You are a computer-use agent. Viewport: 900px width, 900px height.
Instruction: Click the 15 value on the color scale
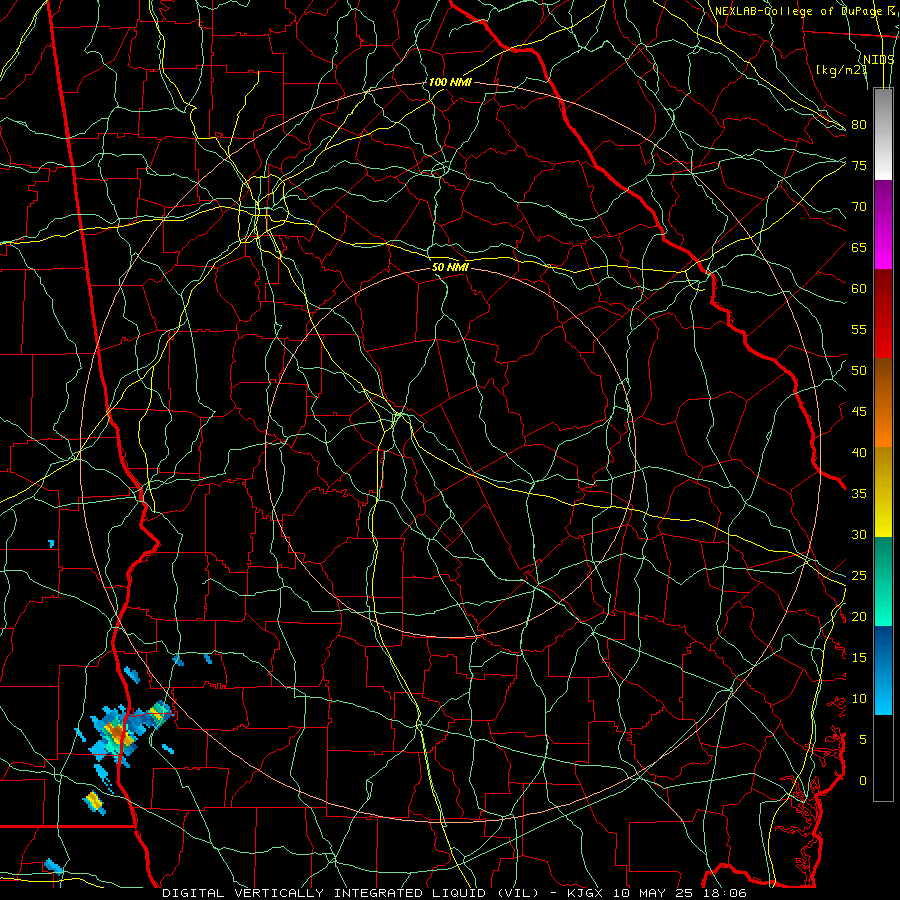pos(859,658)
